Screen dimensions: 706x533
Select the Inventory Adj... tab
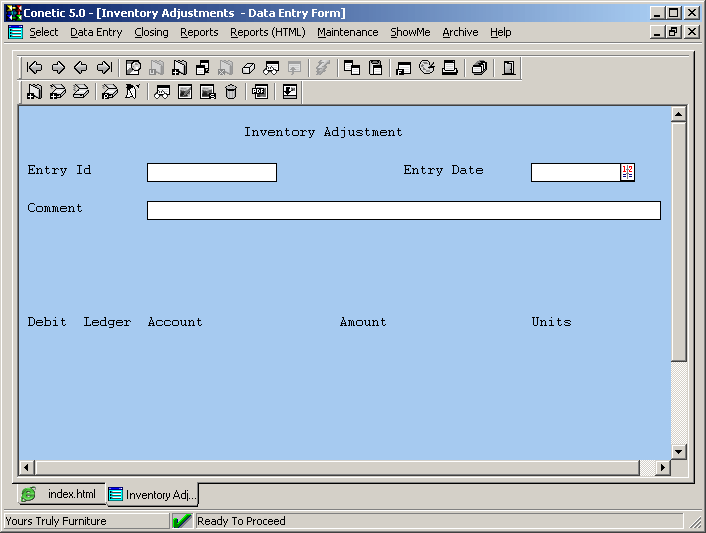point(153,495)
